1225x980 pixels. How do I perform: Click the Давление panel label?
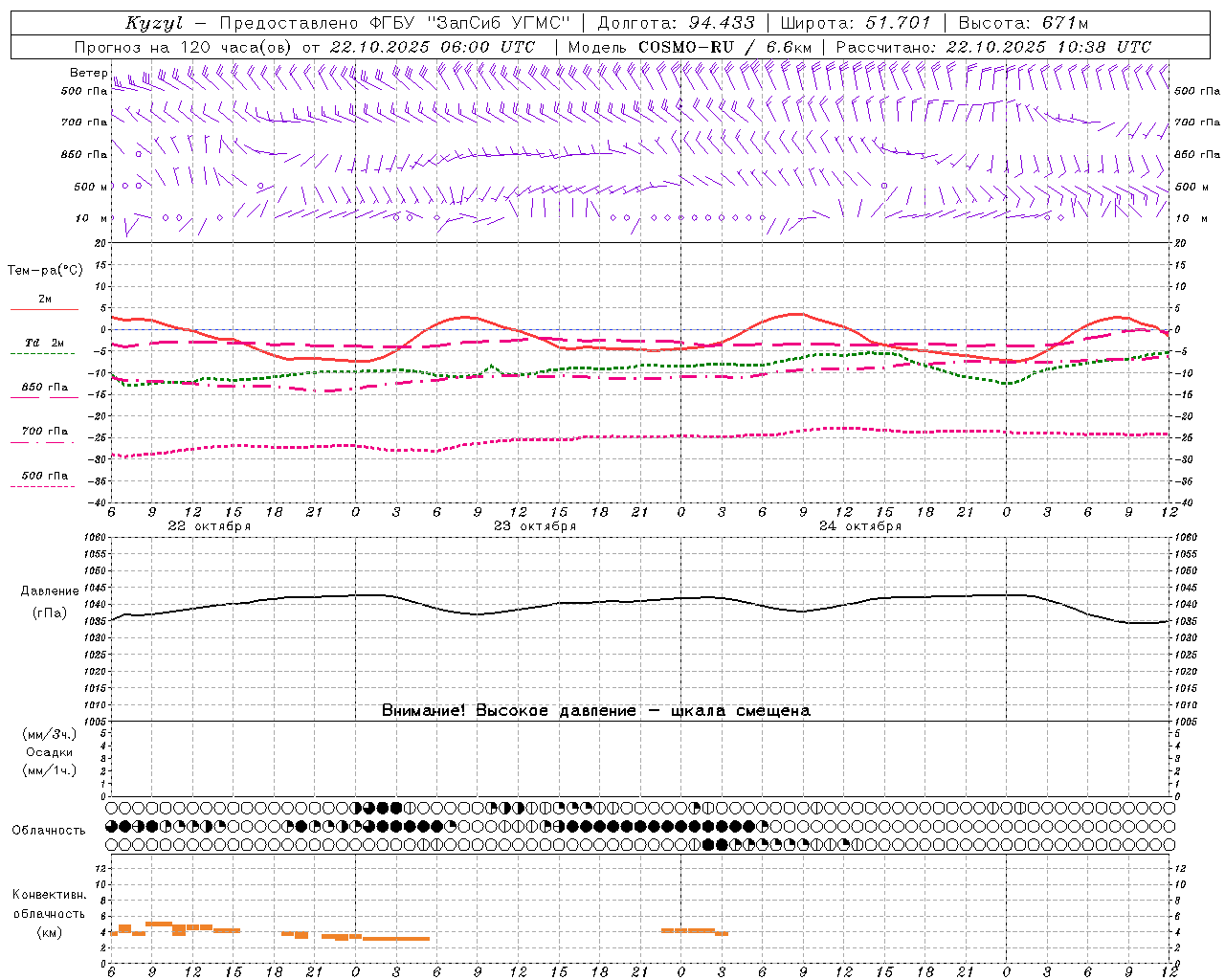coord(50,591)
